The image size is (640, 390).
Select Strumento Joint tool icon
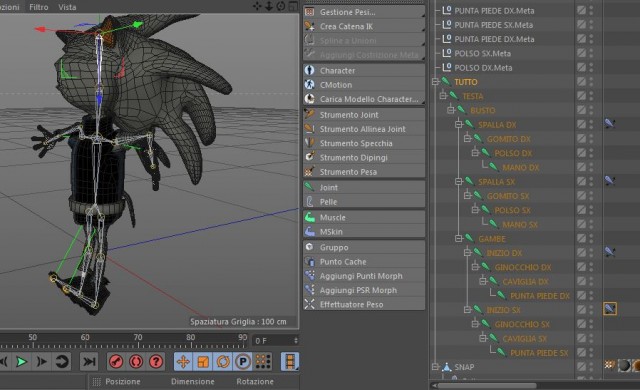tap(310, 115)
